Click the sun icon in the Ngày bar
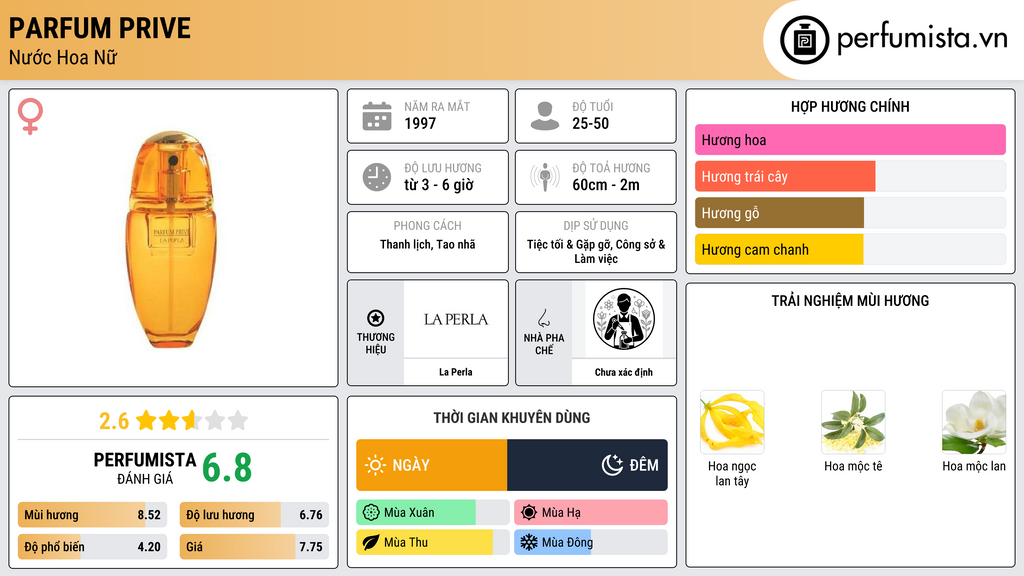Screen dimensions: 1024x576 point(376,465)
